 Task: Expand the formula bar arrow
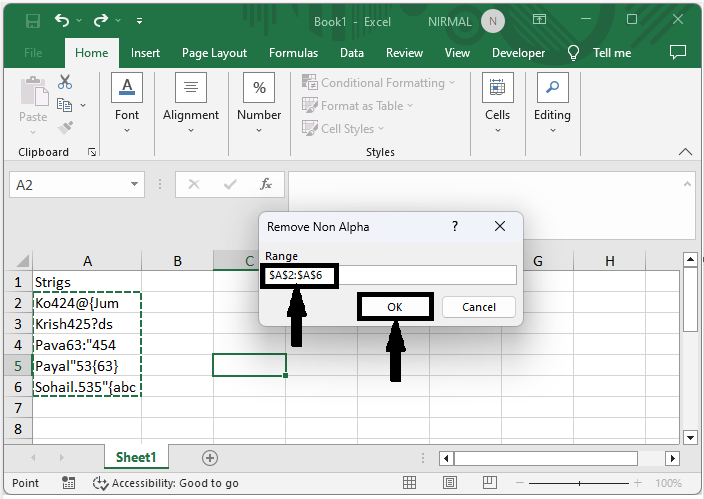pos(687,184)
